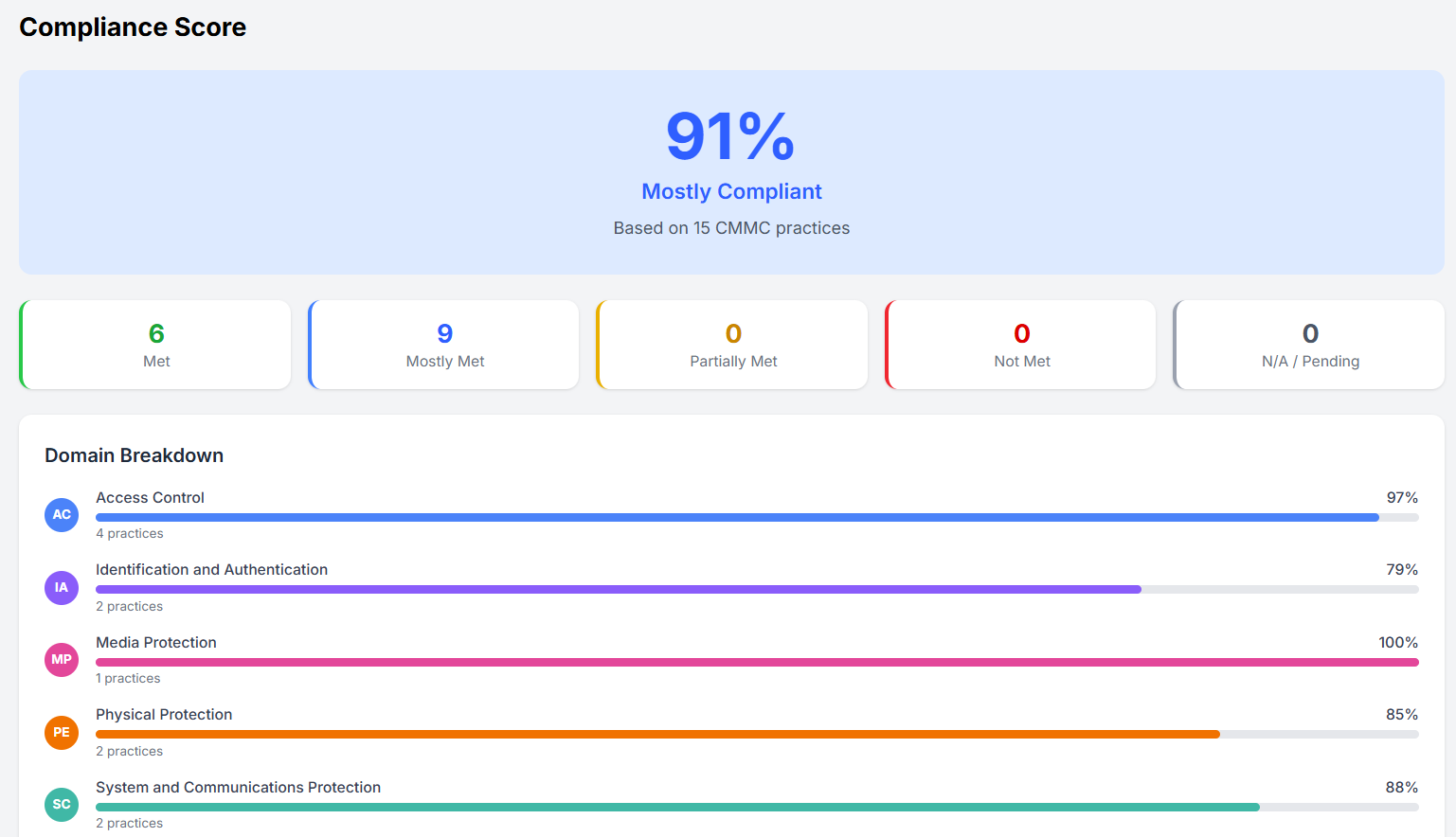Open the N/A / Pending card
The width and height of the screenshot is (1456, 837).
coord(1310,345)
